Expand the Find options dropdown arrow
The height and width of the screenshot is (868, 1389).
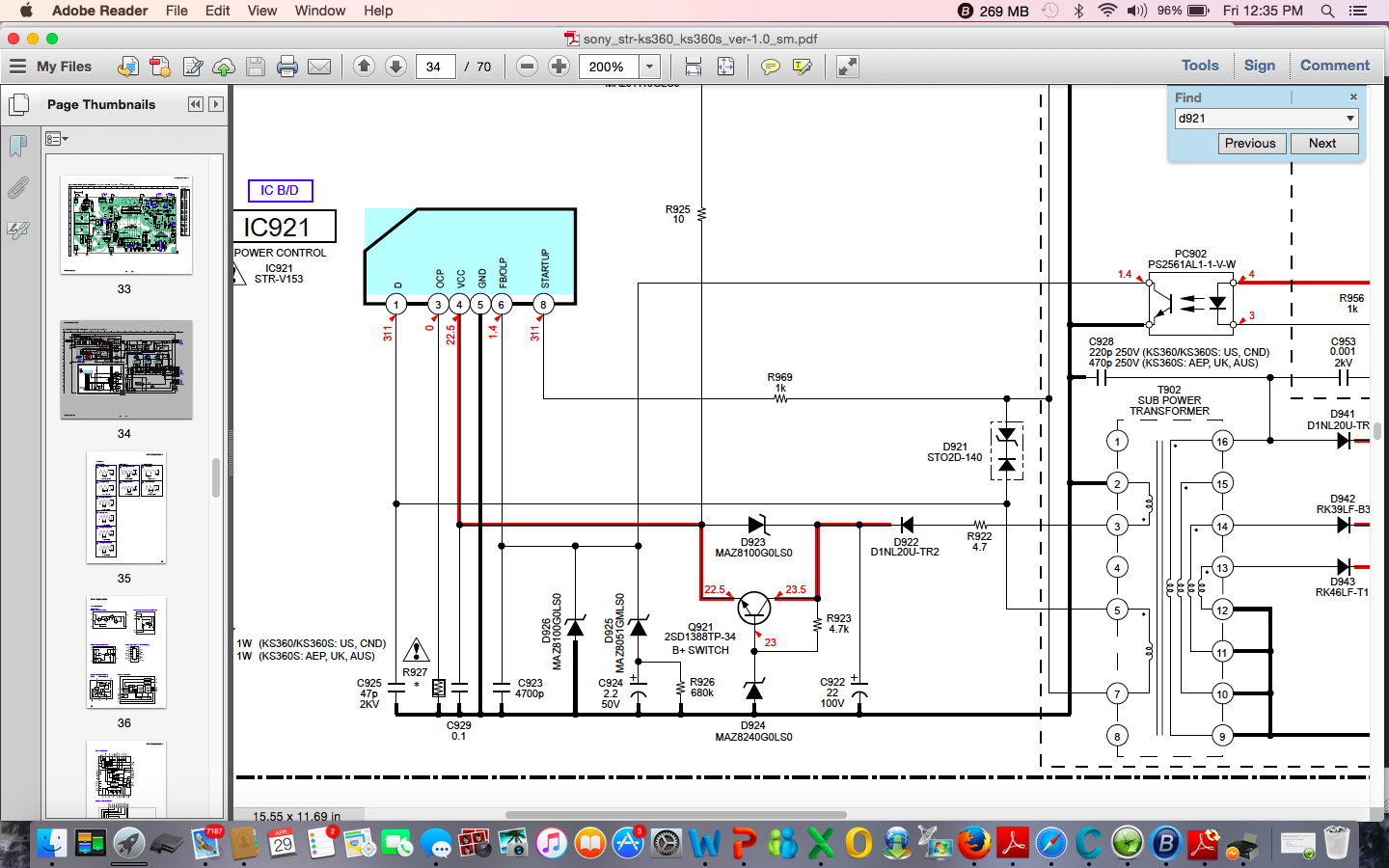[1349, 119]
